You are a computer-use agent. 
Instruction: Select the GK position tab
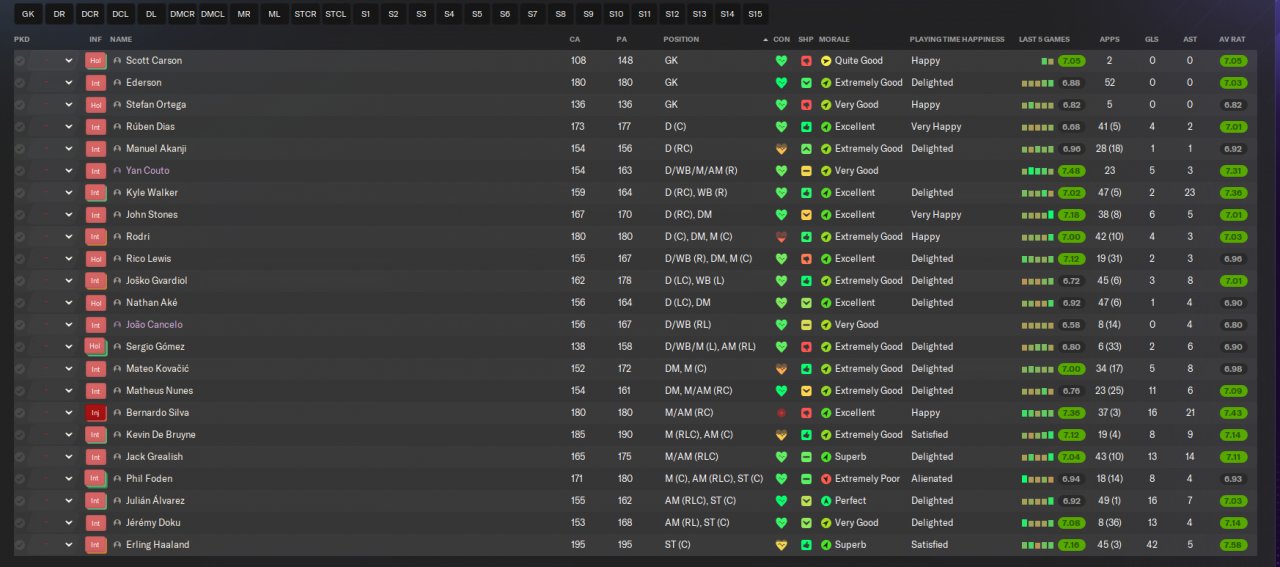[x=28, y=15]
